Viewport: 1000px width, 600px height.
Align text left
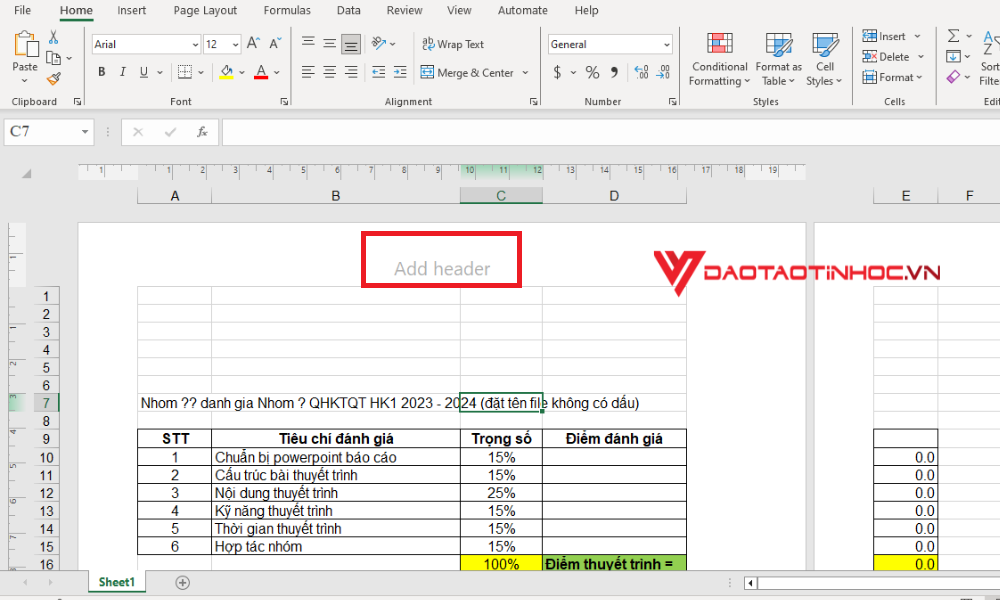pos(308,72)
